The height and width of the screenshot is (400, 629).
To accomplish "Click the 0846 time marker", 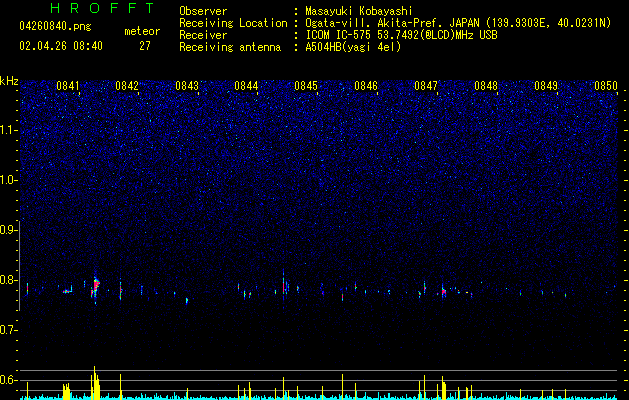I will pos(366,86).
